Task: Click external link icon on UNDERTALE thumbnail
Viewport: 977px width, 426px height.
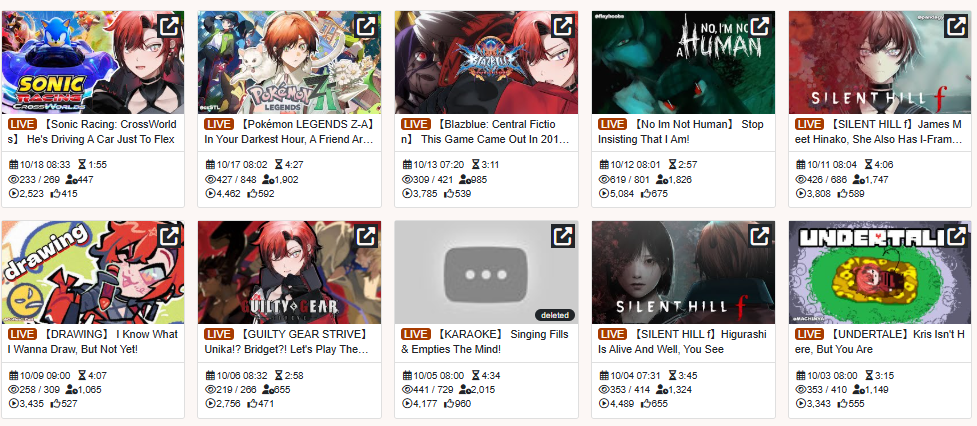Action: [x=956, y=236]
